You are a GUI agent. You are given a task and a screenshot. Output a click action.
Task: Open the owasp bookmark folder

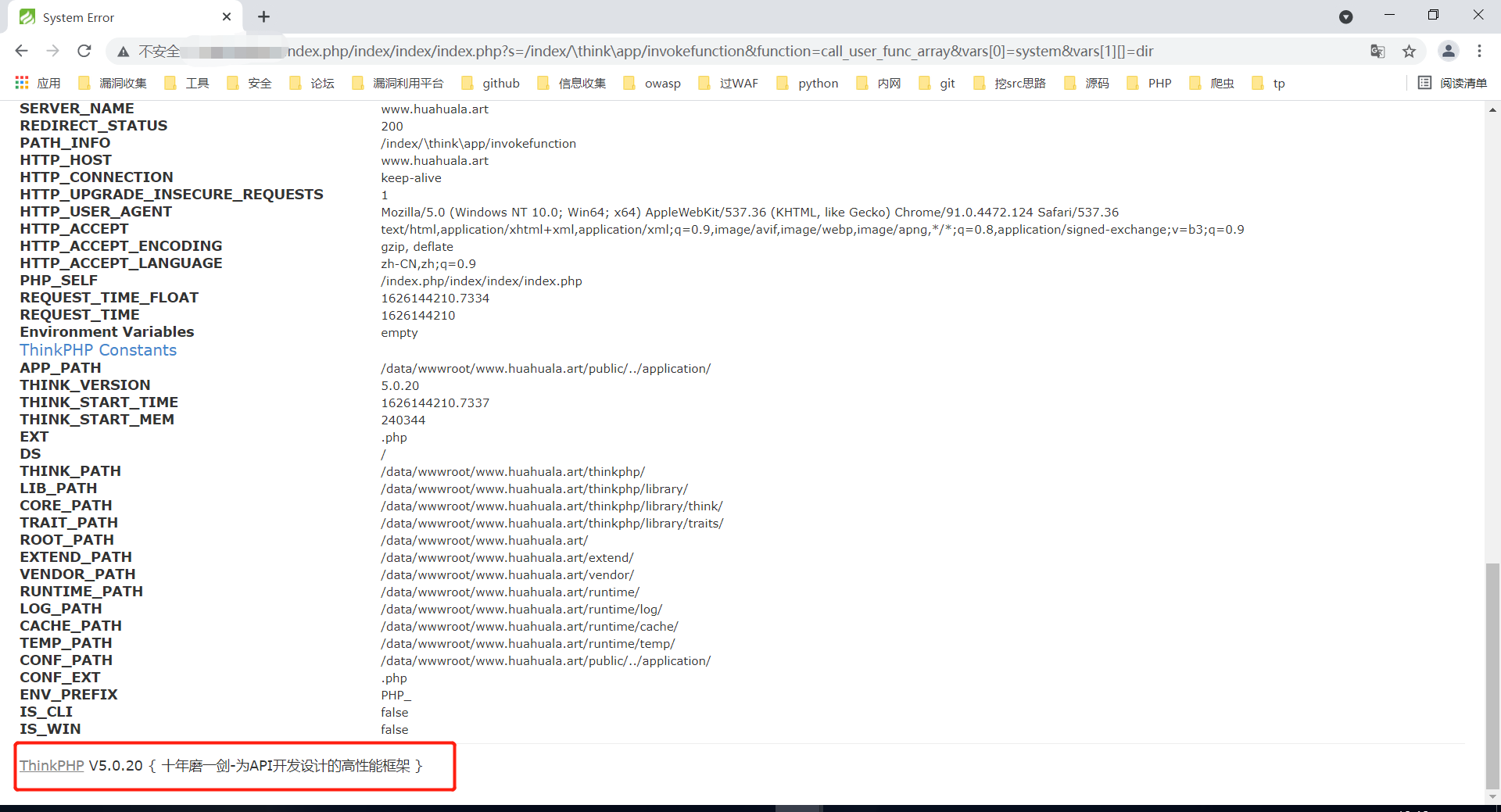click(652, 83)
